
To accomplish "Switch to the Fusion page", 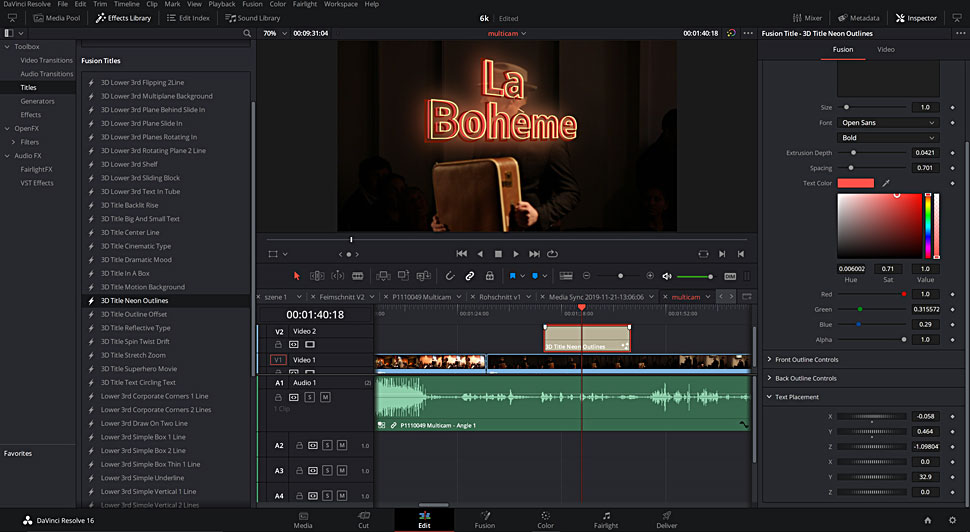I will [x=484, y=520].
